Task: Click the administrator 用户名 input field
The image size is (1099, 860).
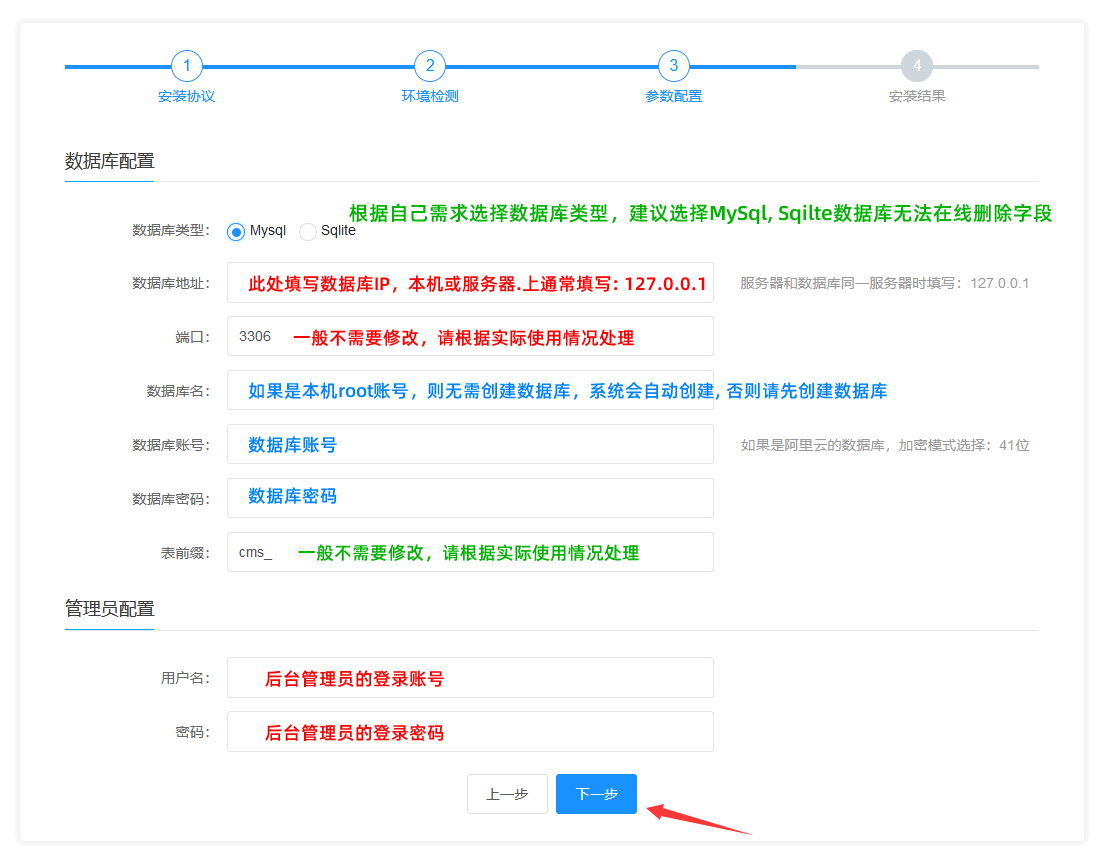Action: (x=470, y=678)
